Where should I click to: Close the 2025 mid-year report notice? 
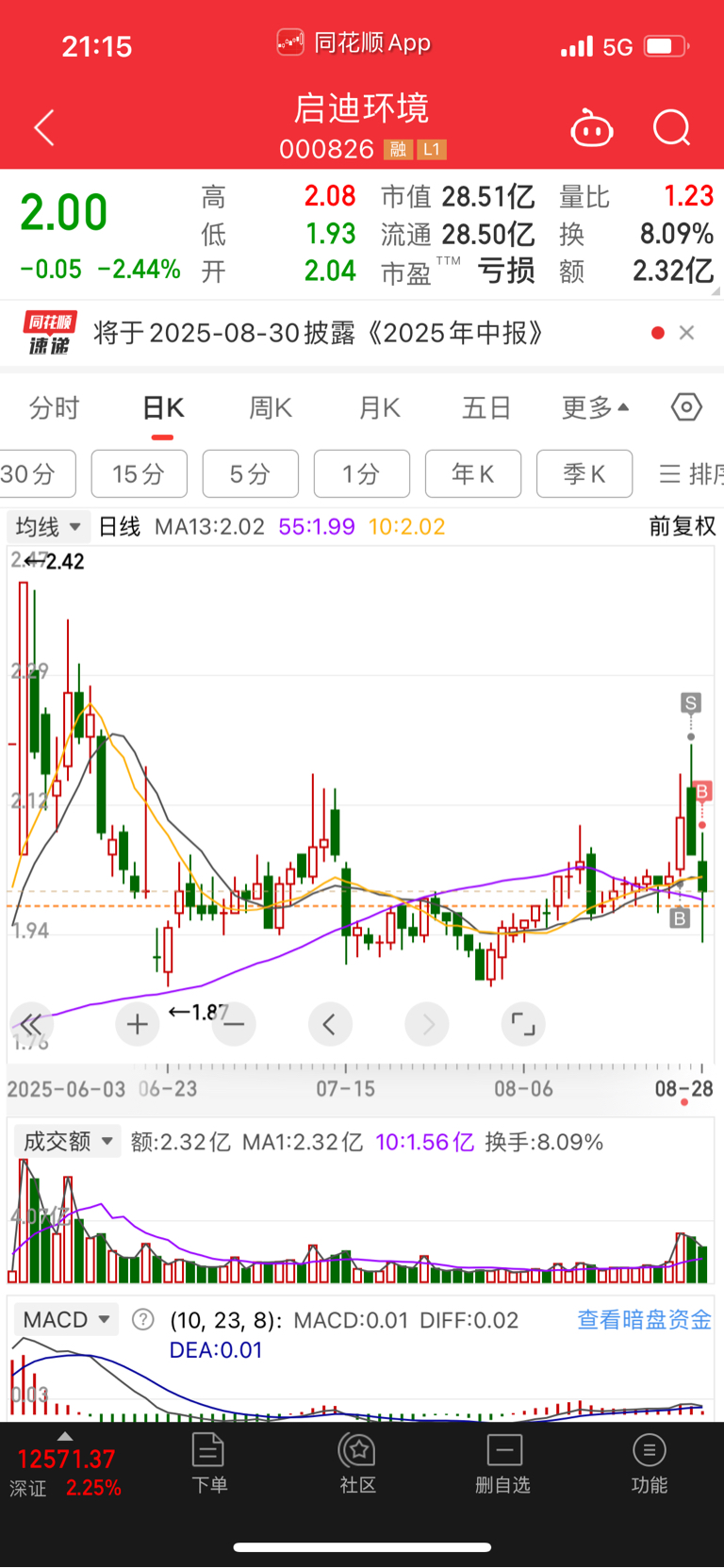(x=687, y=333)
